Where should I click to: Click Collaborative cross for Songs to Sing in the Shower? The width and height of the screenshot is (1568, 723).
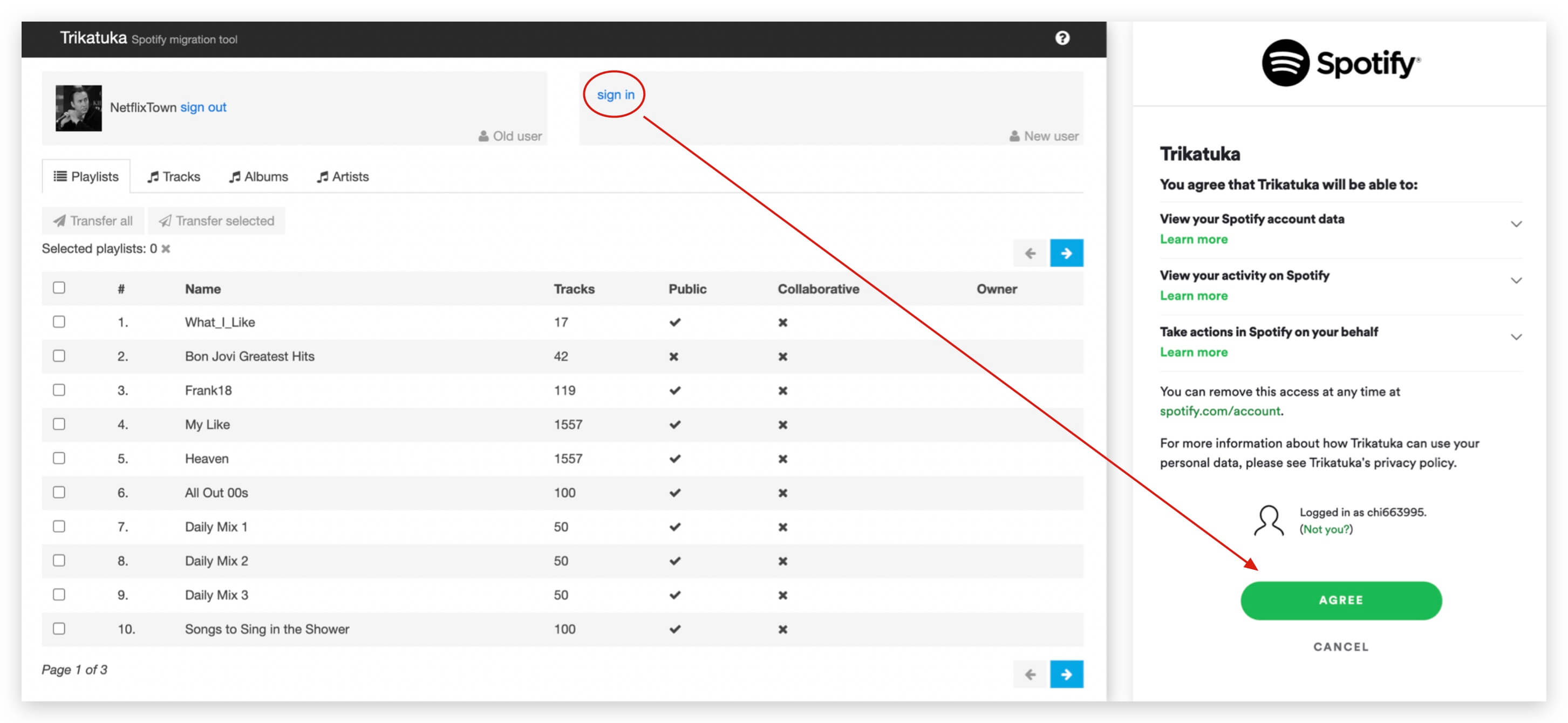point(782,629)
